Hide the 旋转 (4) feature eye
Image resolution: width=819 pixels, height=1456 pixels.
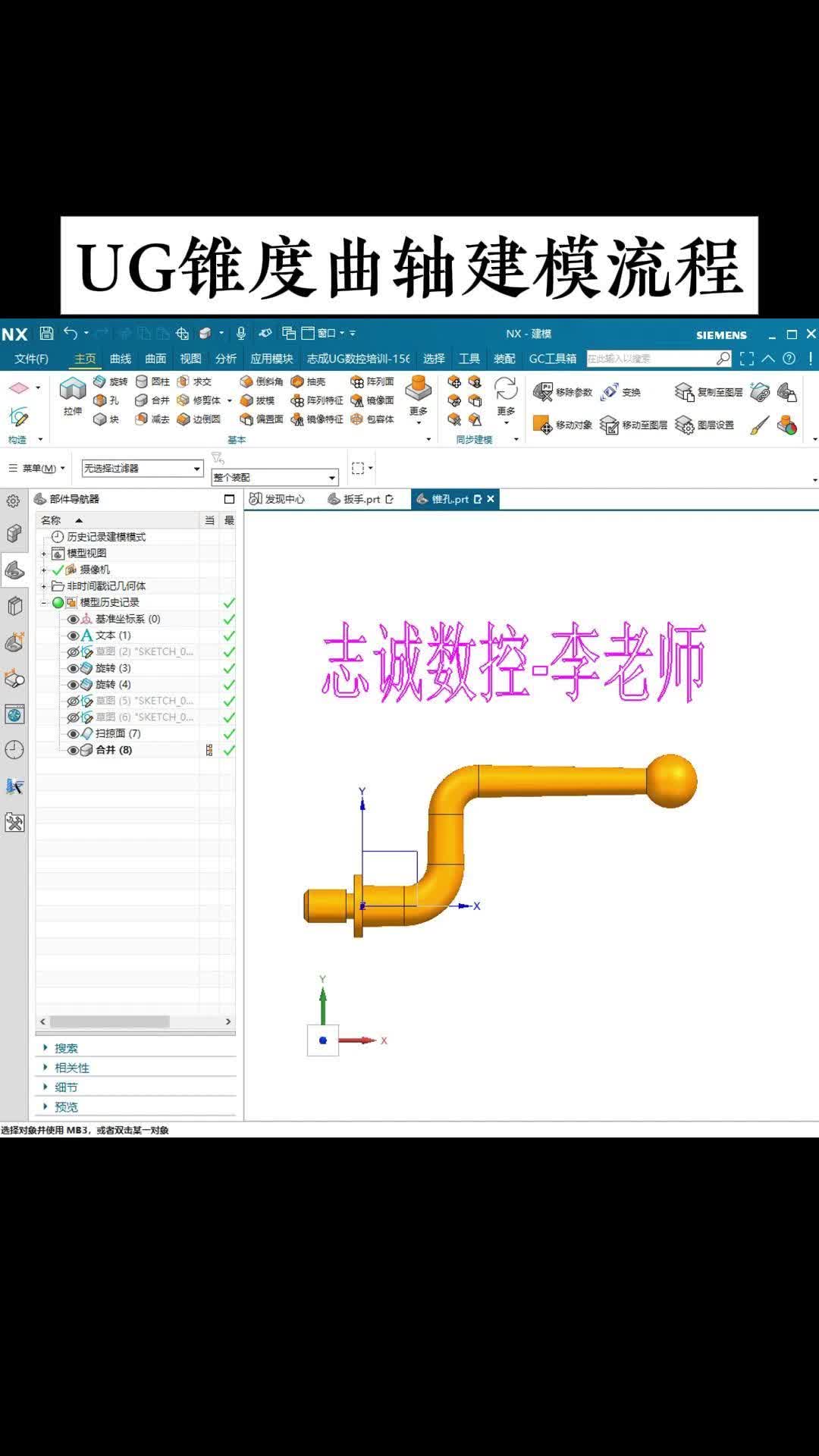[x=74, y=685]
